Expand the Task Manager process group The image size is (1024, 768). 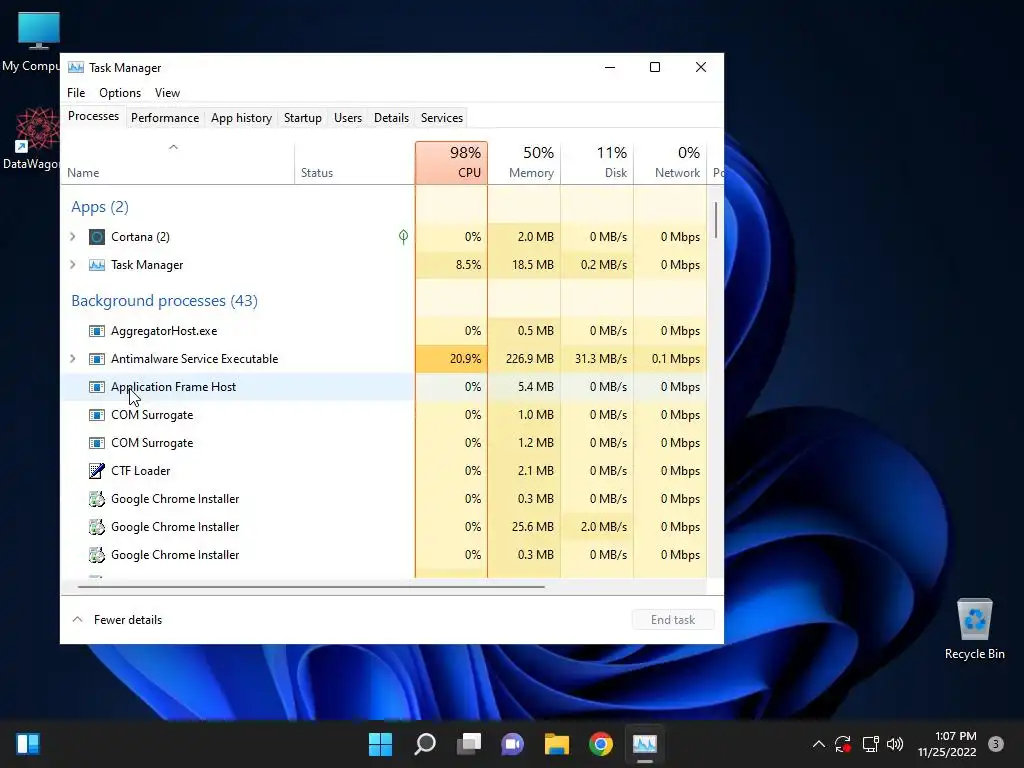tap(73, 265)
